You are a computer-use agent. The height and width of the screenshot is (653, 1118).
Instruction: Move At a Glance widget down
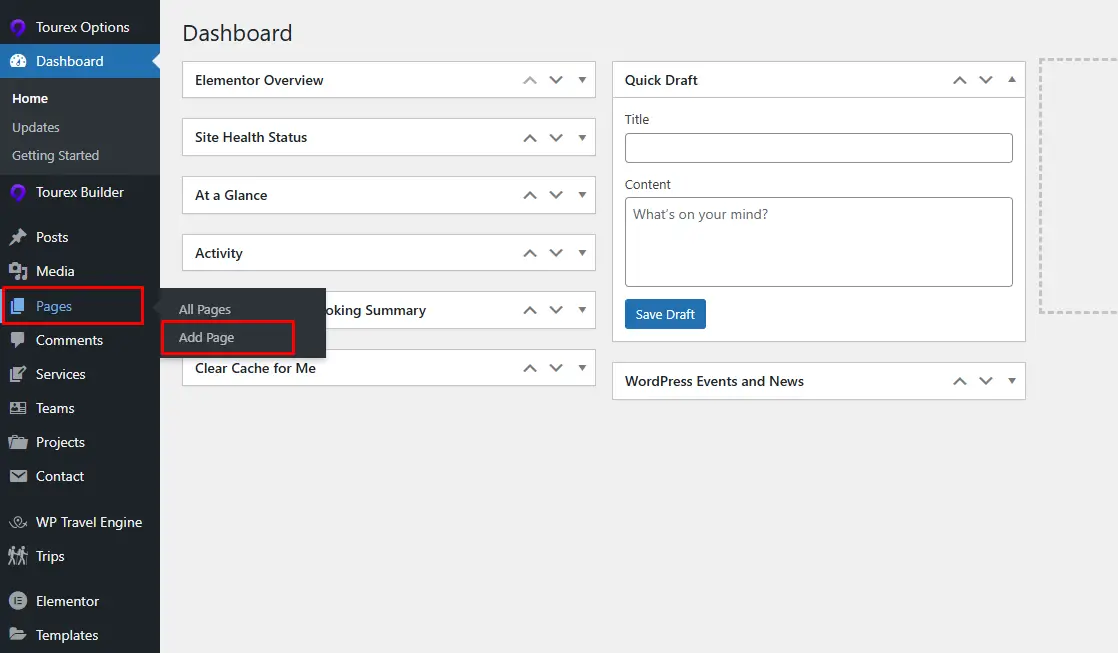pos(556,195)
